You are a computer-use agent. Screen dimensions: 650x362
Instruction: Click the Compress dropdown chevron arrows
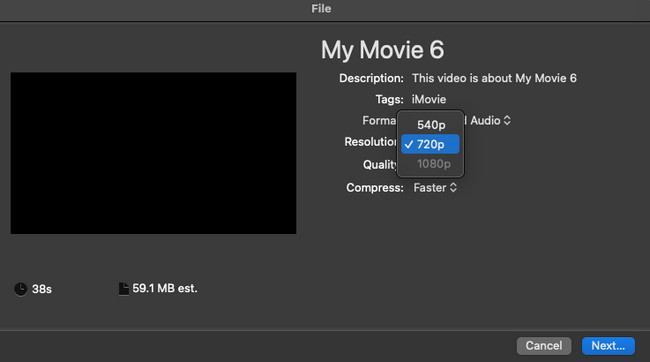(454, 188)
